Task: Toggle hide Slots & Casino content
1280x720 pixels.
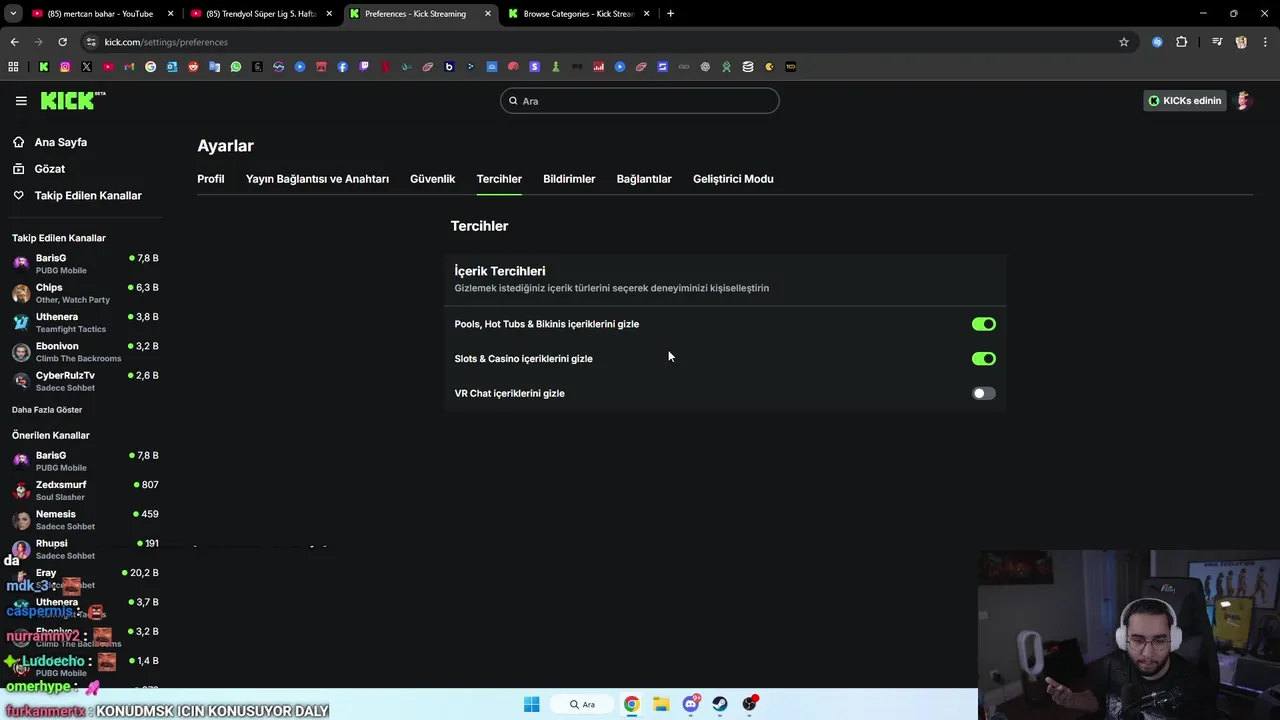Action: click(984, 359)
